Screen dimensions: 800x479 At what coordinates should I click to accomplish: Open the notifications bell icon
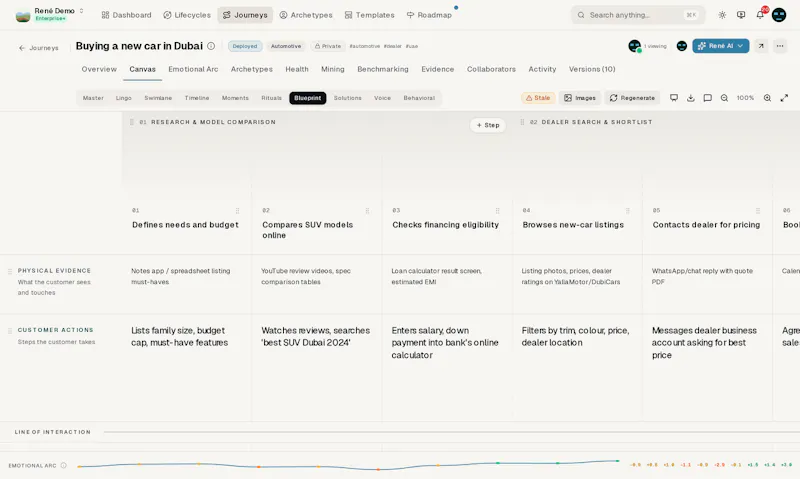tap(760, 15)
